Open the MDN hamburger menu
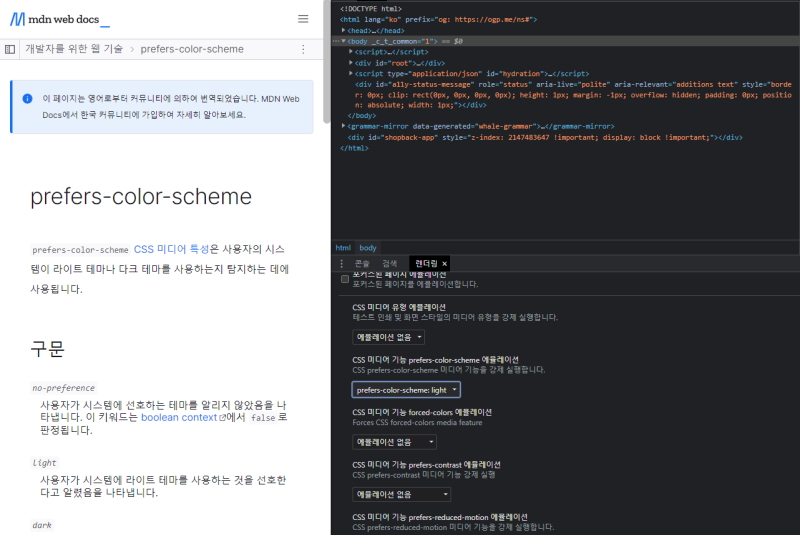Image resolution: width=800 pixels, height=535 pixels. pyautogui.click(x=303, y=19)
